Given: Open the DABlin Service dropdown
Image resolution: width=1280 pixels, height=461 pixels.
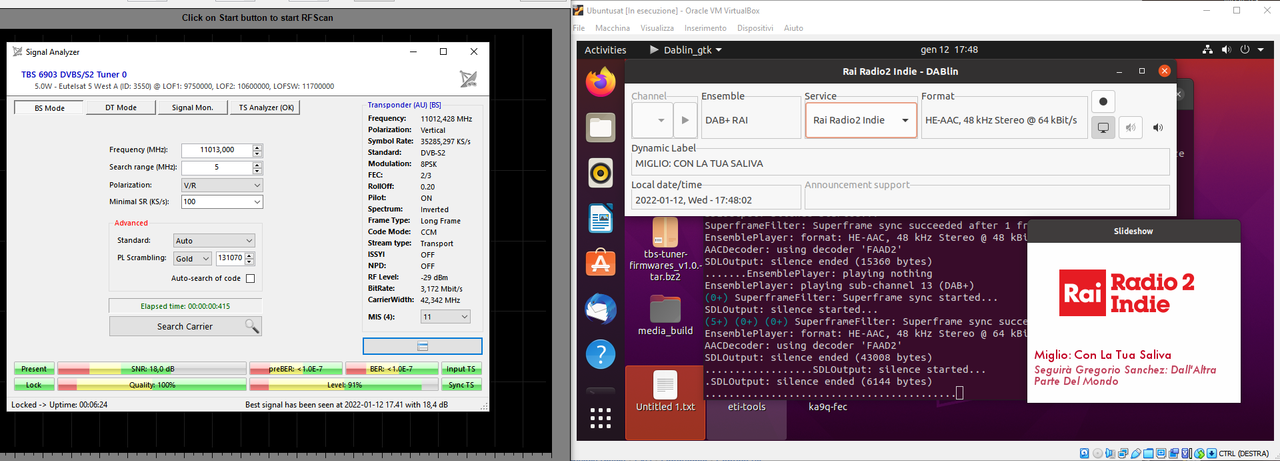Looking at the screenshot, I should [860, 120].
